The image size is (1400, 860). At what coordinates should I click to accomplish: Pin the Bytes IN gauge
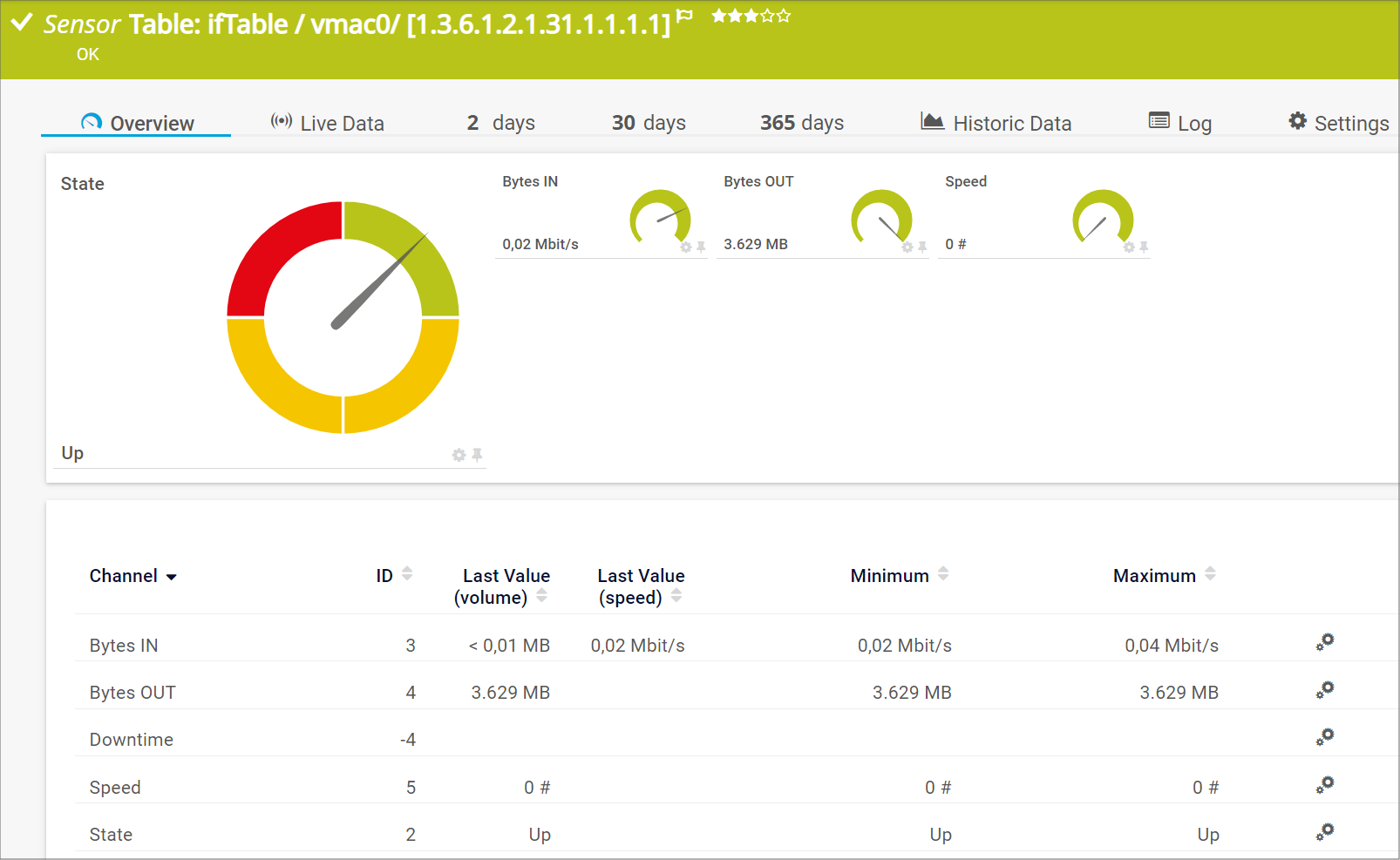tap(701, 247)
